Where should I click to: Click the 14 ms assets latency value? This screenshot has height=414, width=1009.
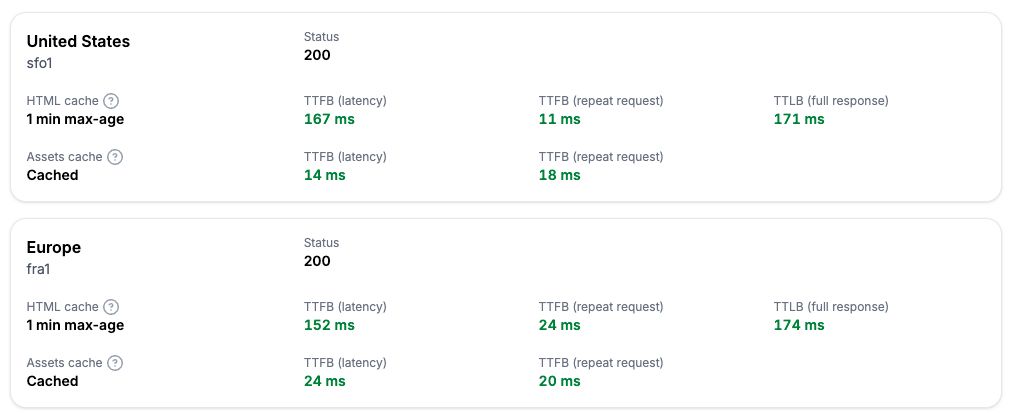[x=324, y=175]
